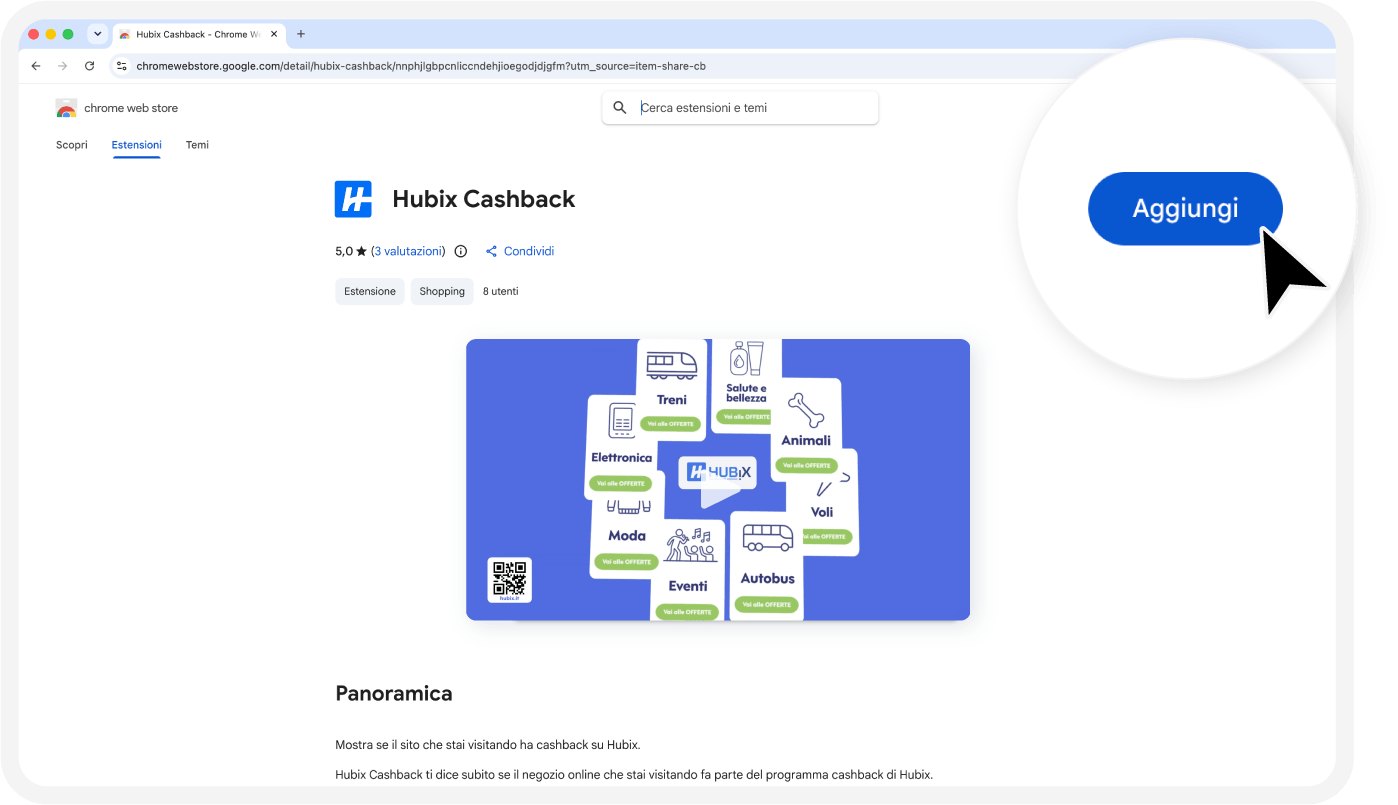
Task: Open the tab search dropdown arrow
Action: pyautogui.click(x=98, y=34)
